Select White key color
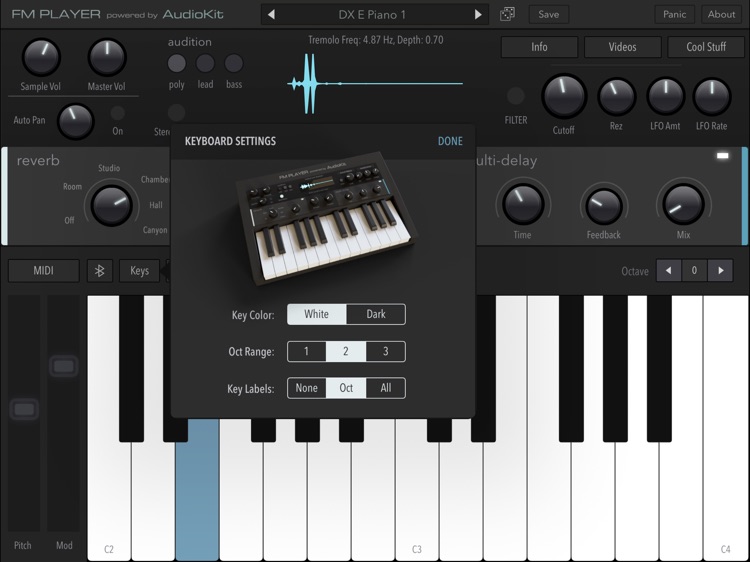 [317, 314]
